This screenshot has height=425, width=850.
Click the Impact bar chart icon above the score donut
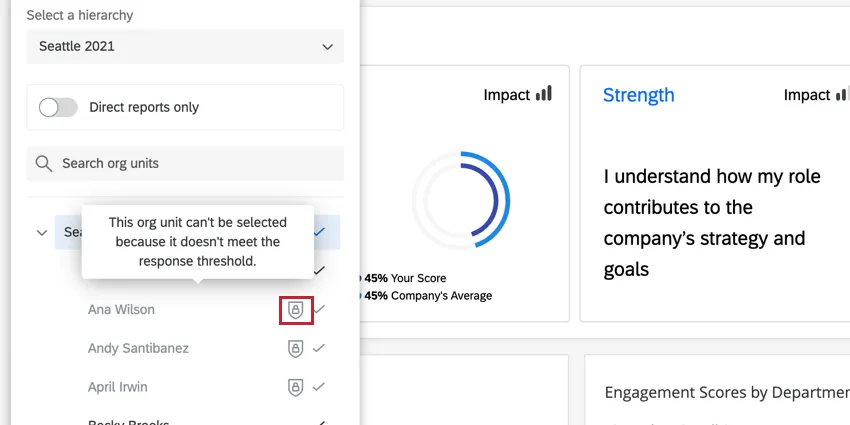pos(543,94)
